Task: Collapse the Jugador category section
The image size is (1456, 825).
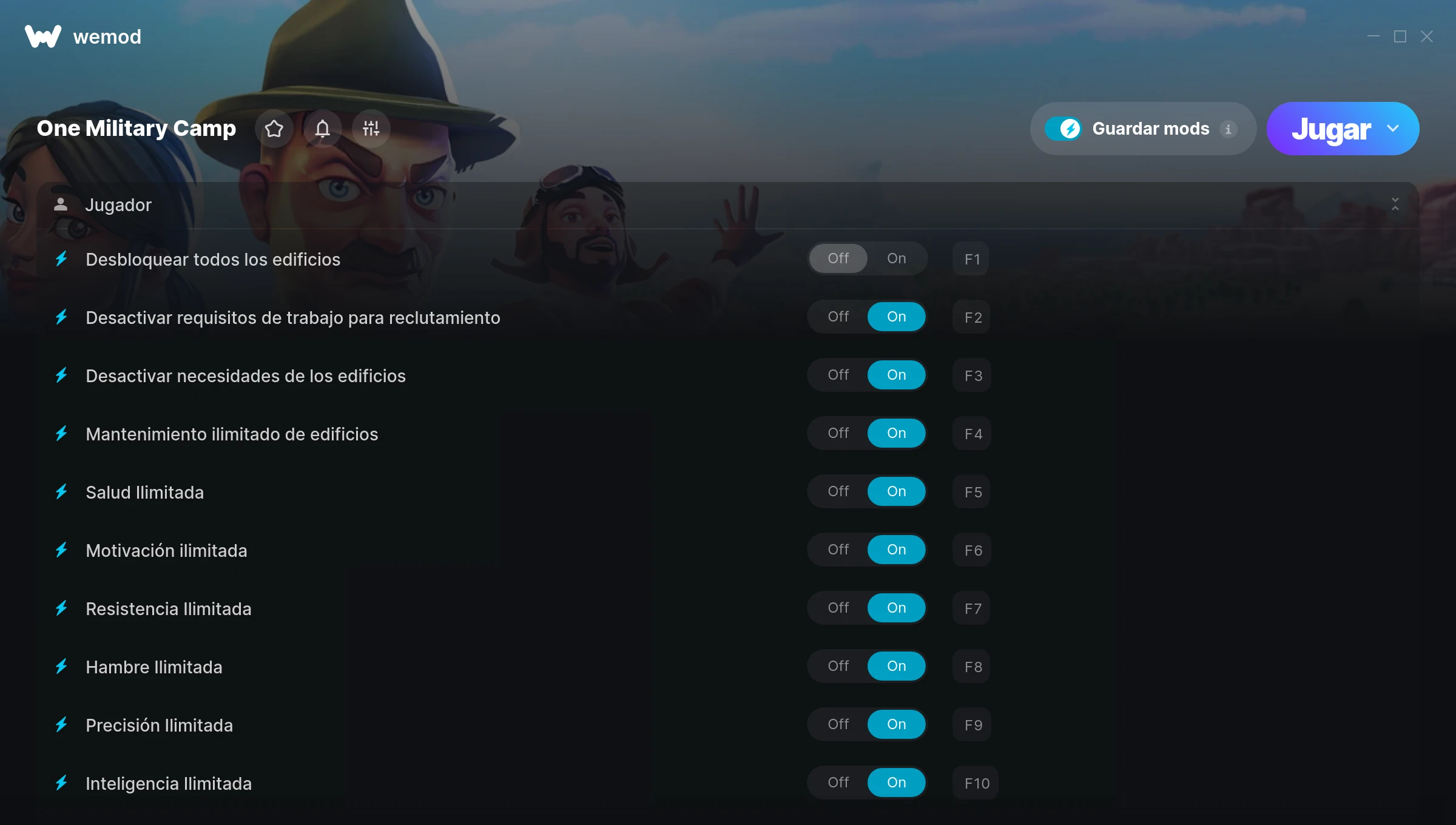Action: [x=1395, y=204]
